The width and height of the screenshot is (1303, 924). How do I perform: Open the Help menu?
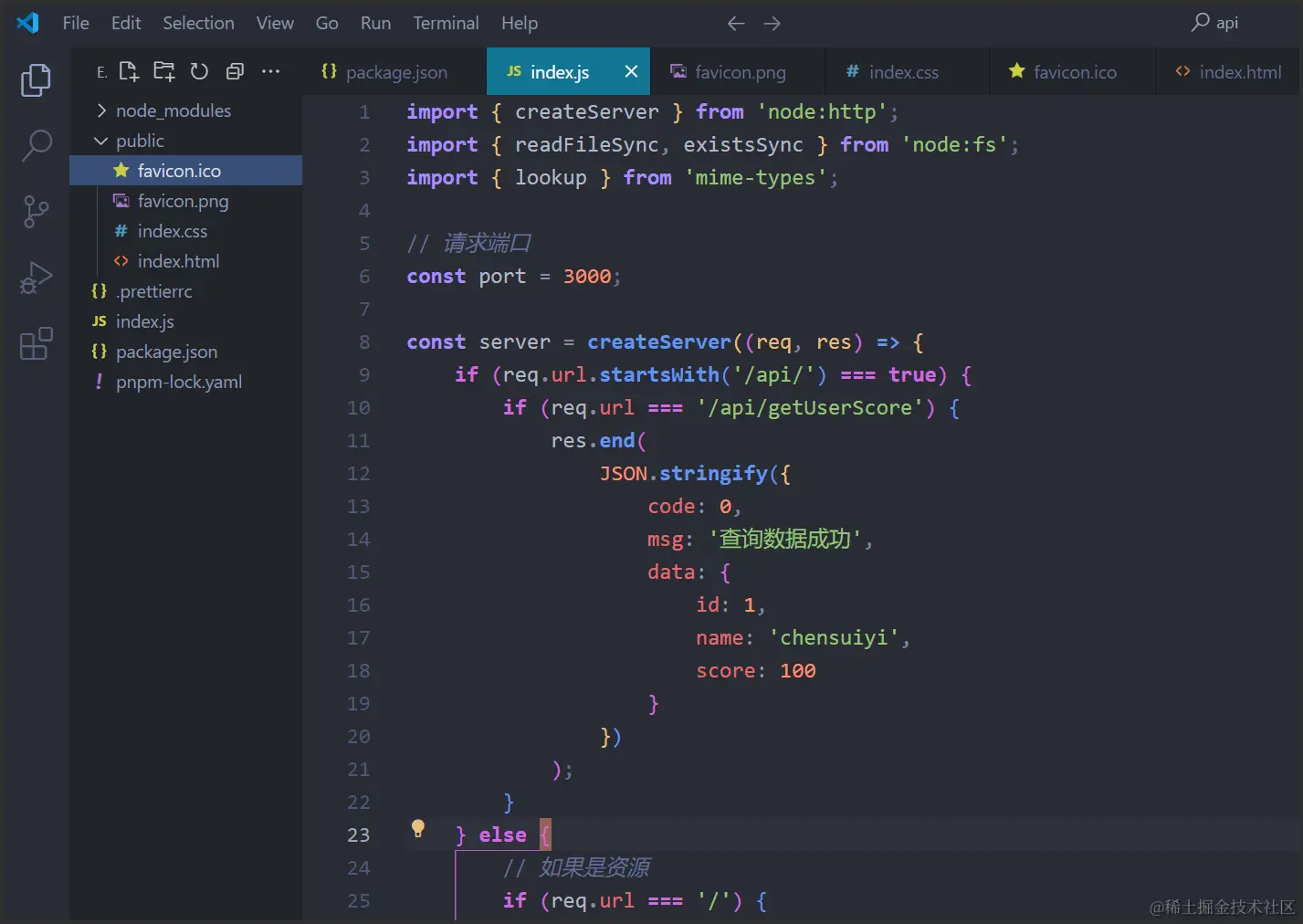point(520,23)
